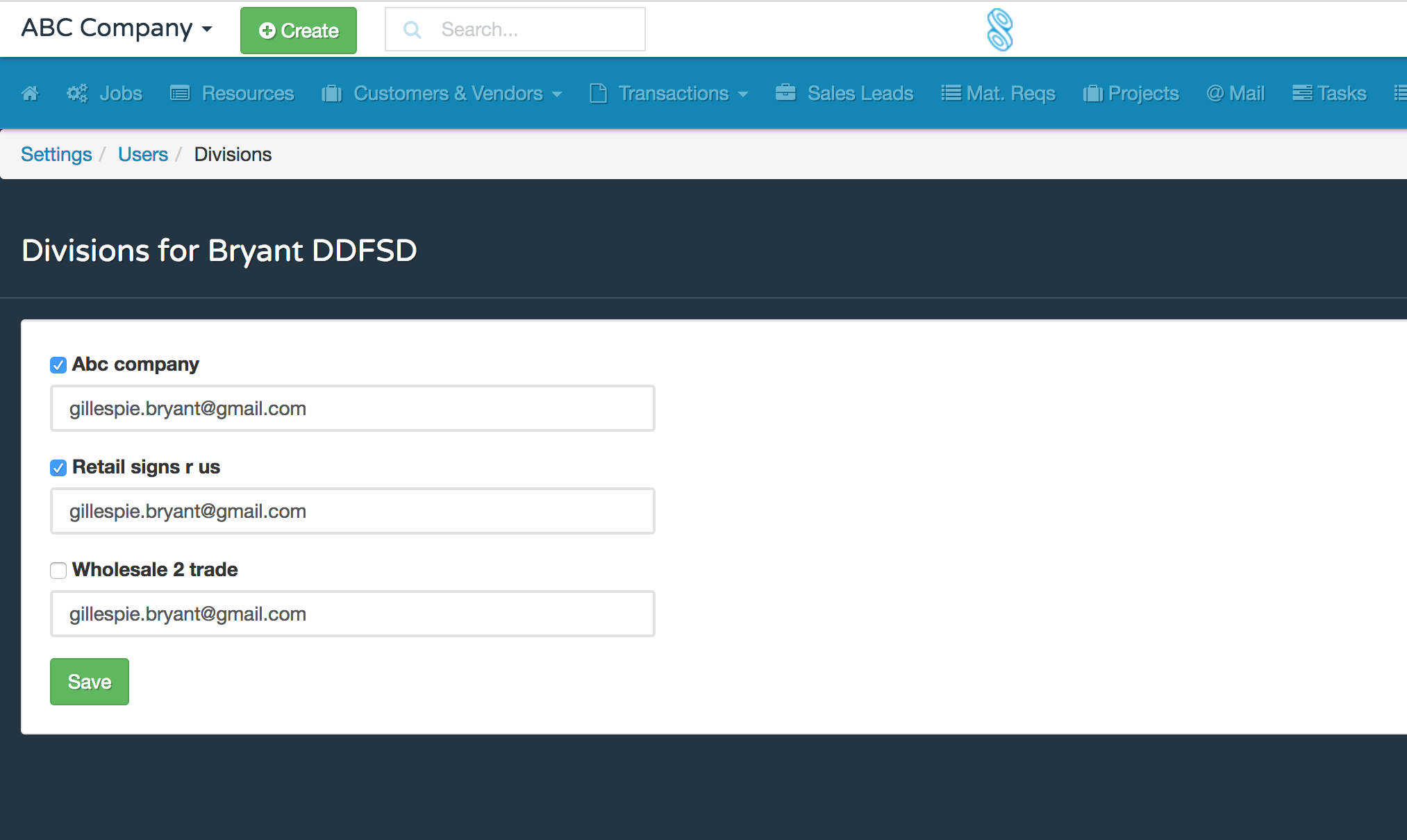
Task: Click the Abc company label
Action: click(135, 364)
